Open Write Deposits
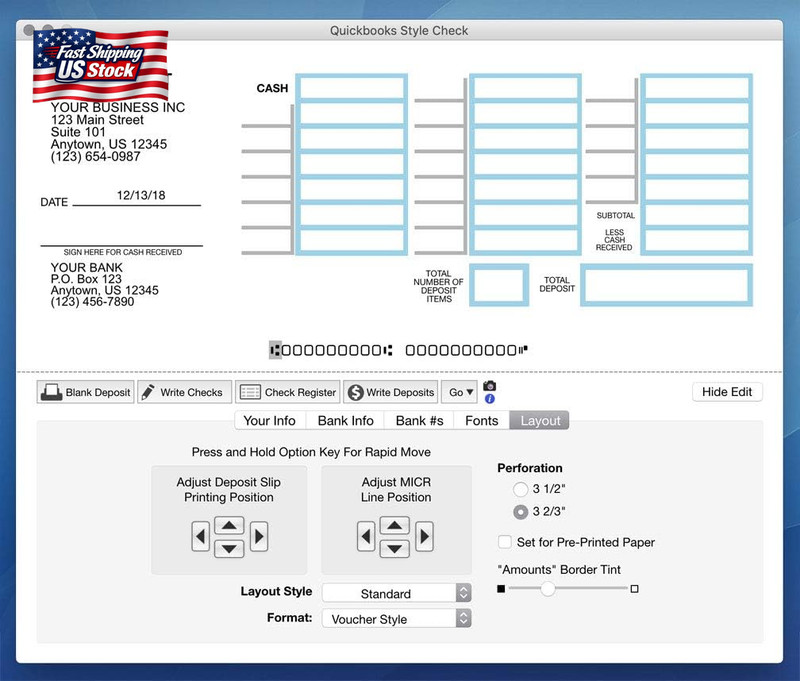Screen dimensions: 800x681 (x=391, y=392)
